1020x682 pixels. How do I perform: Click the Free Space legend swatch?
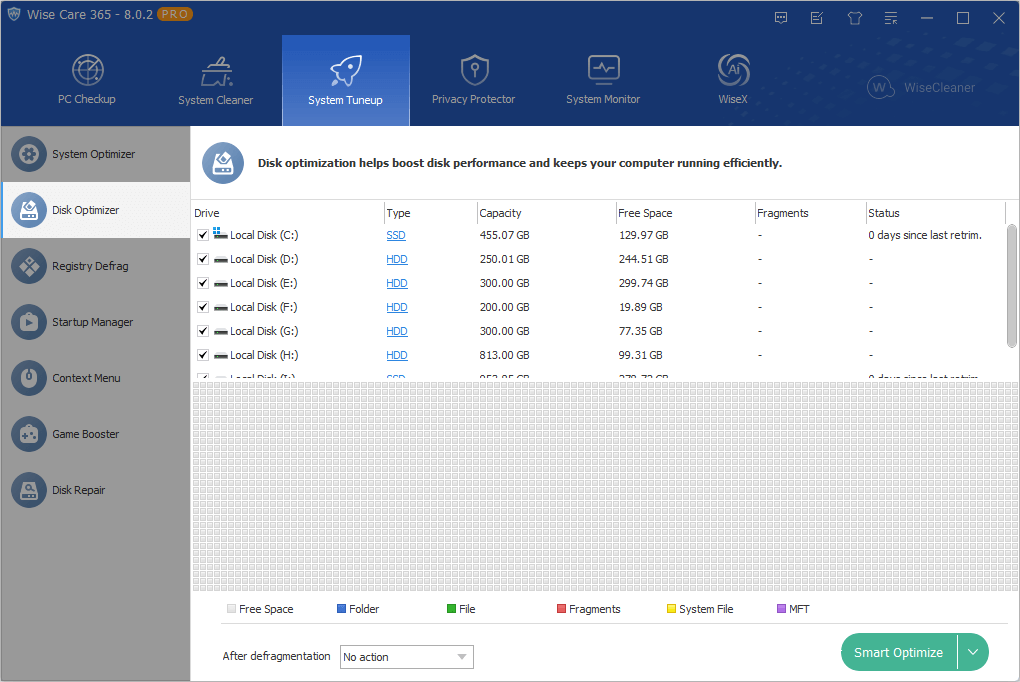(x=231, y=608)
